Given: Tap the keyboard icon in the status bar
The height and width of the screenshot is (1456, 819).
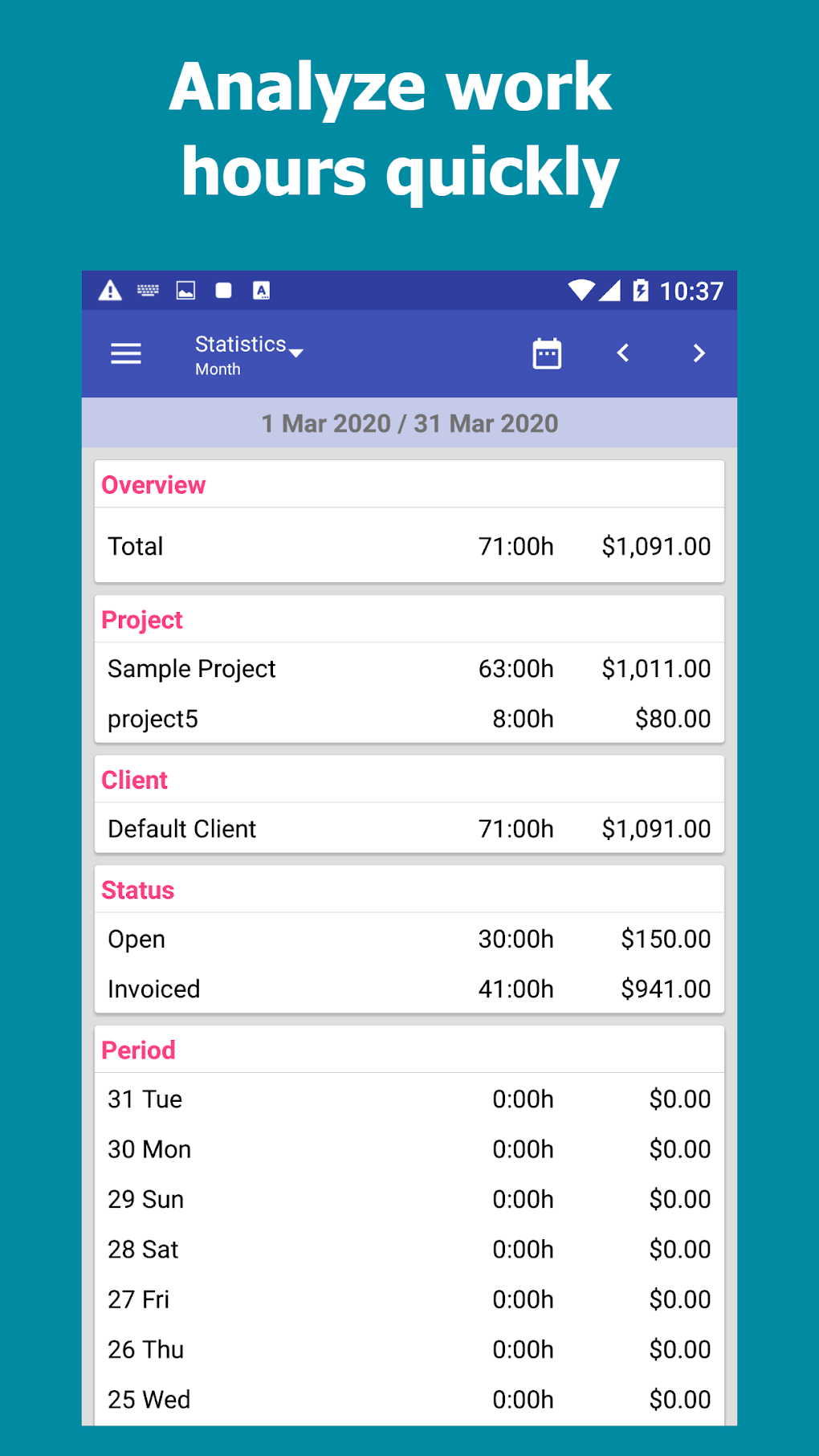Looking at the screenshot, I should (x=148, y=291).
